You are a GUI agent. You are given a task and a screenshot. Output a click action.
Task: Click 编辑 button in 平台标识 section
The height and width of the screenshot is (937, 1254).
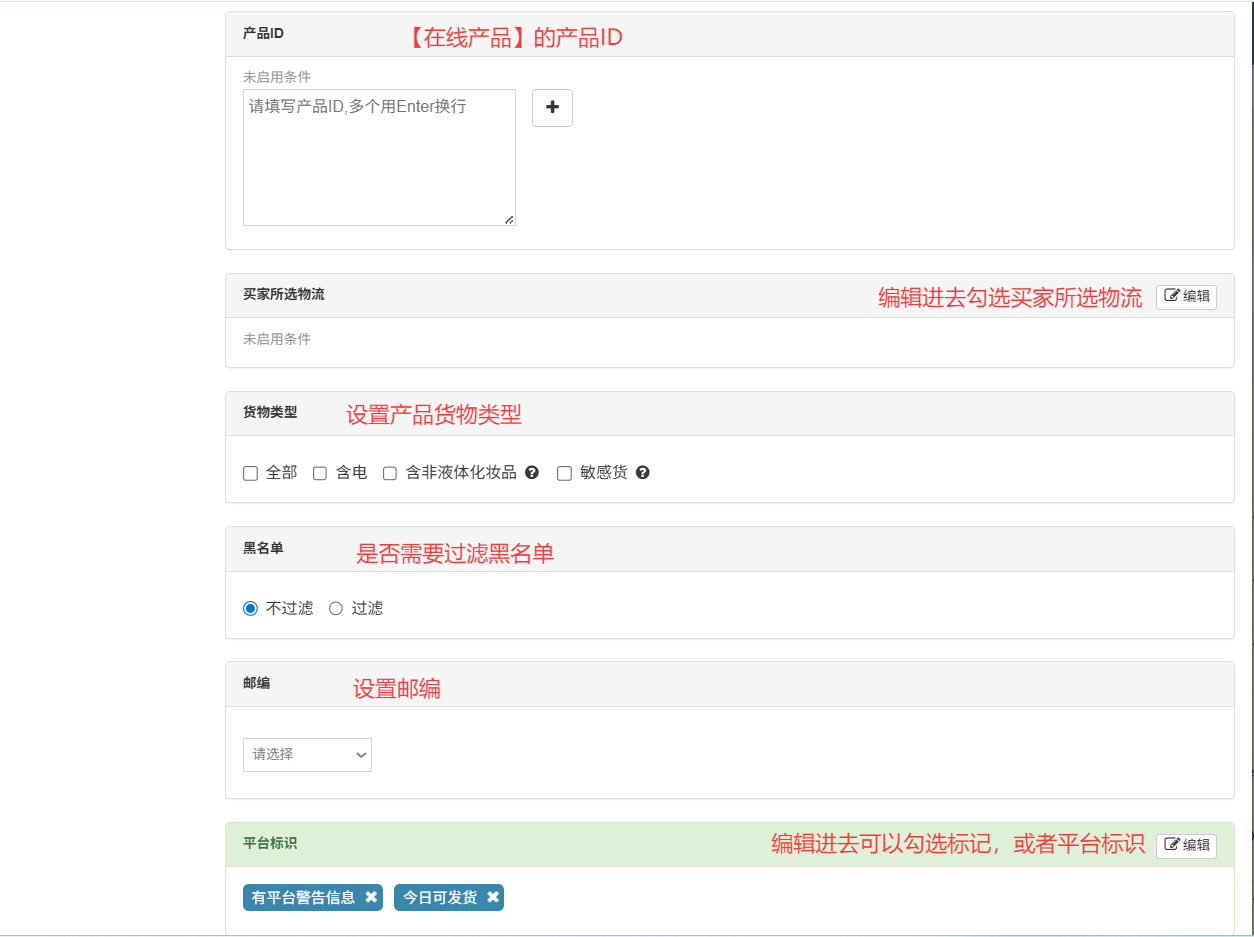[x=1186, y=845]
